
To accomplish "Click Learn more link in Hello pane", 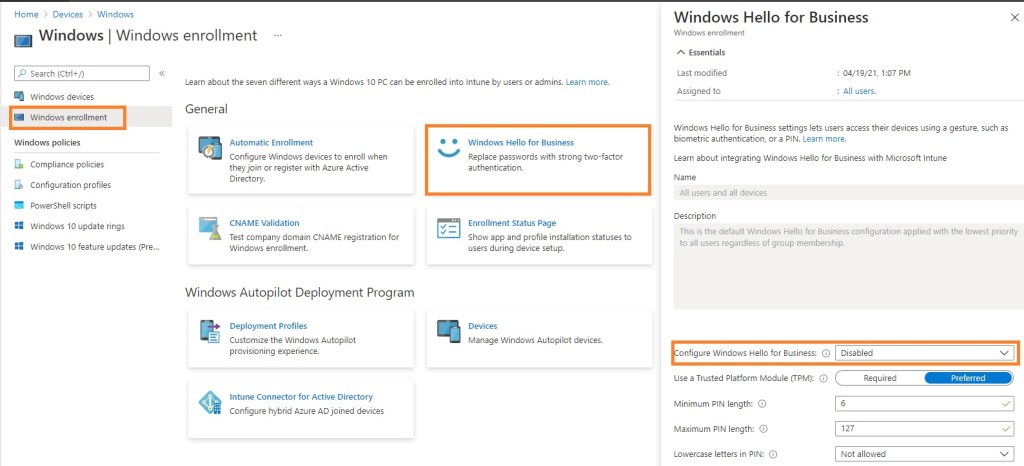I will tap(825, 139).
